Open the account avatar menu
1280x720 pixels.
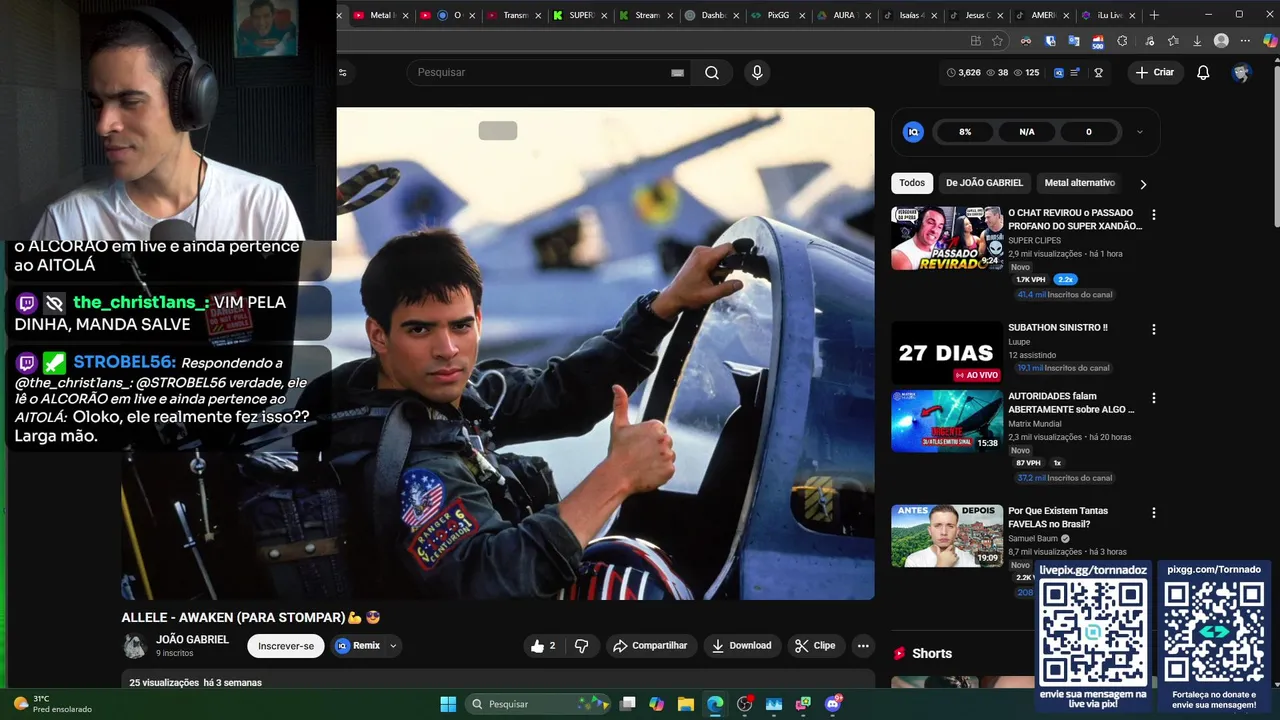1241,72
